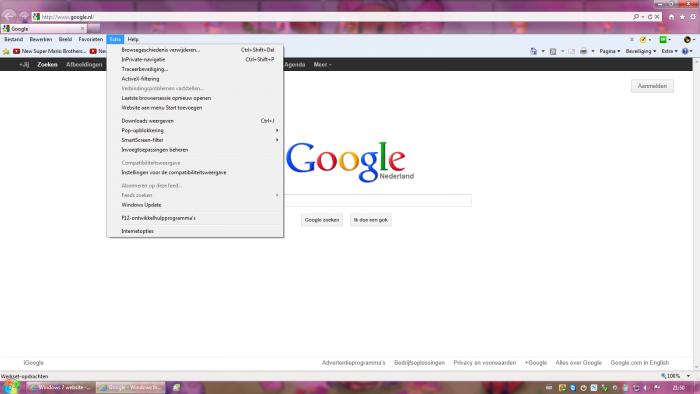Image resolution: width=700 pixels, height=394 pixels.
Task: Click the search magnifier in address bar
Action: coord(636,17)
